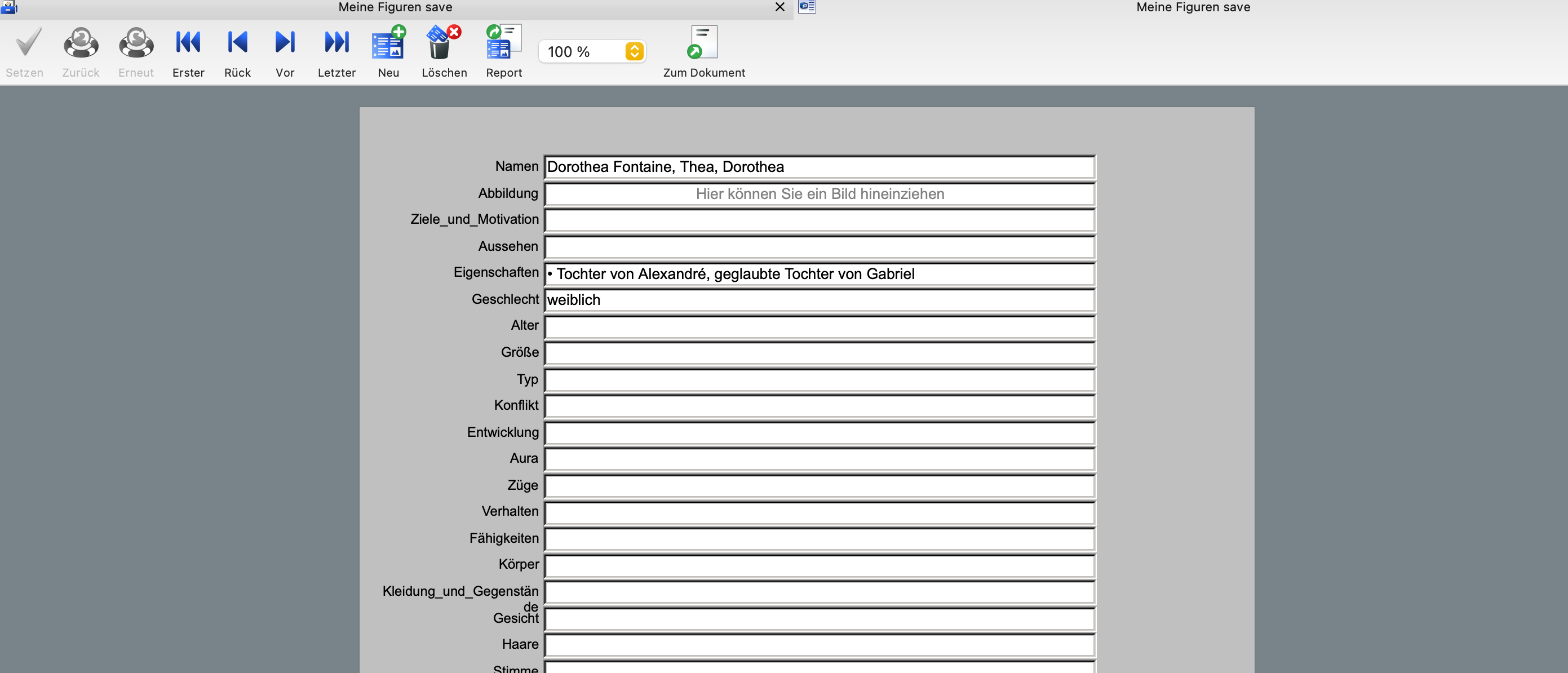Click the Zum Dokument icon
The image size is (1568, 673).
[703, 42]
